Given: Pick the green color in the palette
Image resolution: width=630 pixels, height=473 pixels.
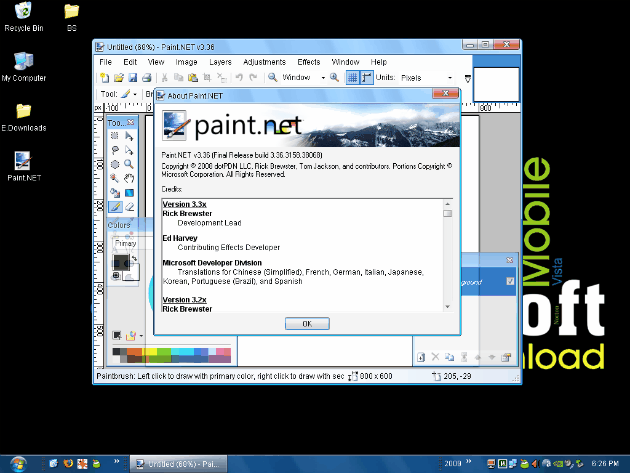Looking at the screenshot, I should coord(164,352).
